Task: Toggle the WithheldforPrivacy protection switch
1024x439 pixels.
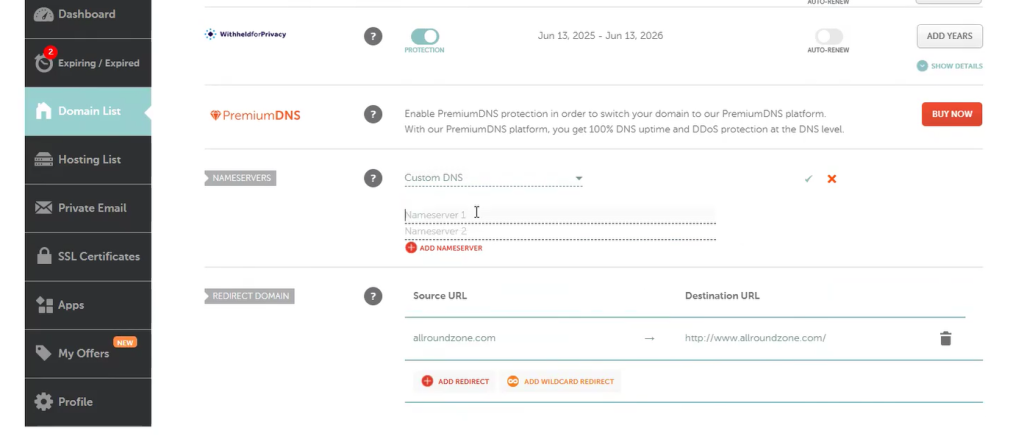Action: [x=424, y=35]
